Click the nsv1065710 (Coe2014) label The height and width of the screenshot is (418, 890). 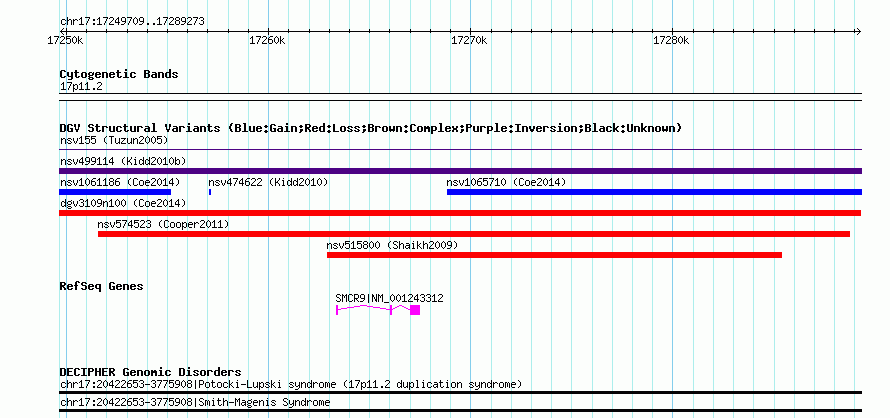(x=506, y=182)
